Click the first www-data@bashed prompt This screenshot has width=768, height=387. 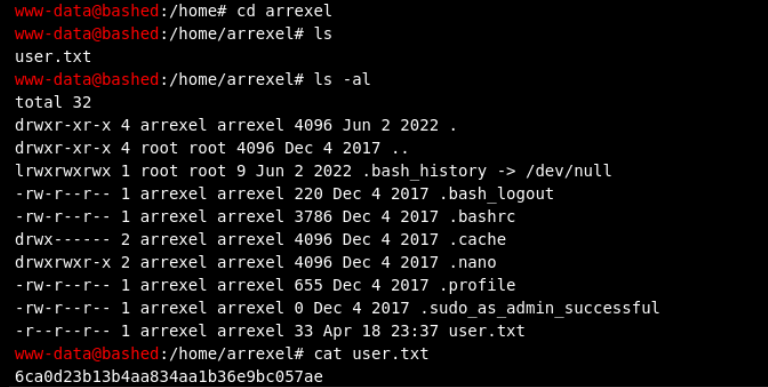(x=87, y=11)
